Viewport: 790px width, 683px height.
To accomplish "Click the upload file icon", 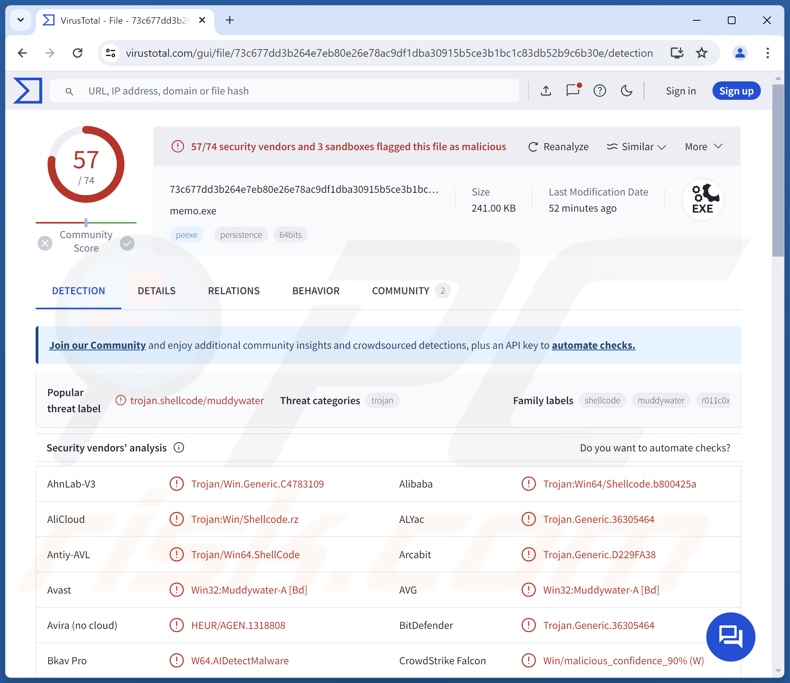I will point(546,91).
